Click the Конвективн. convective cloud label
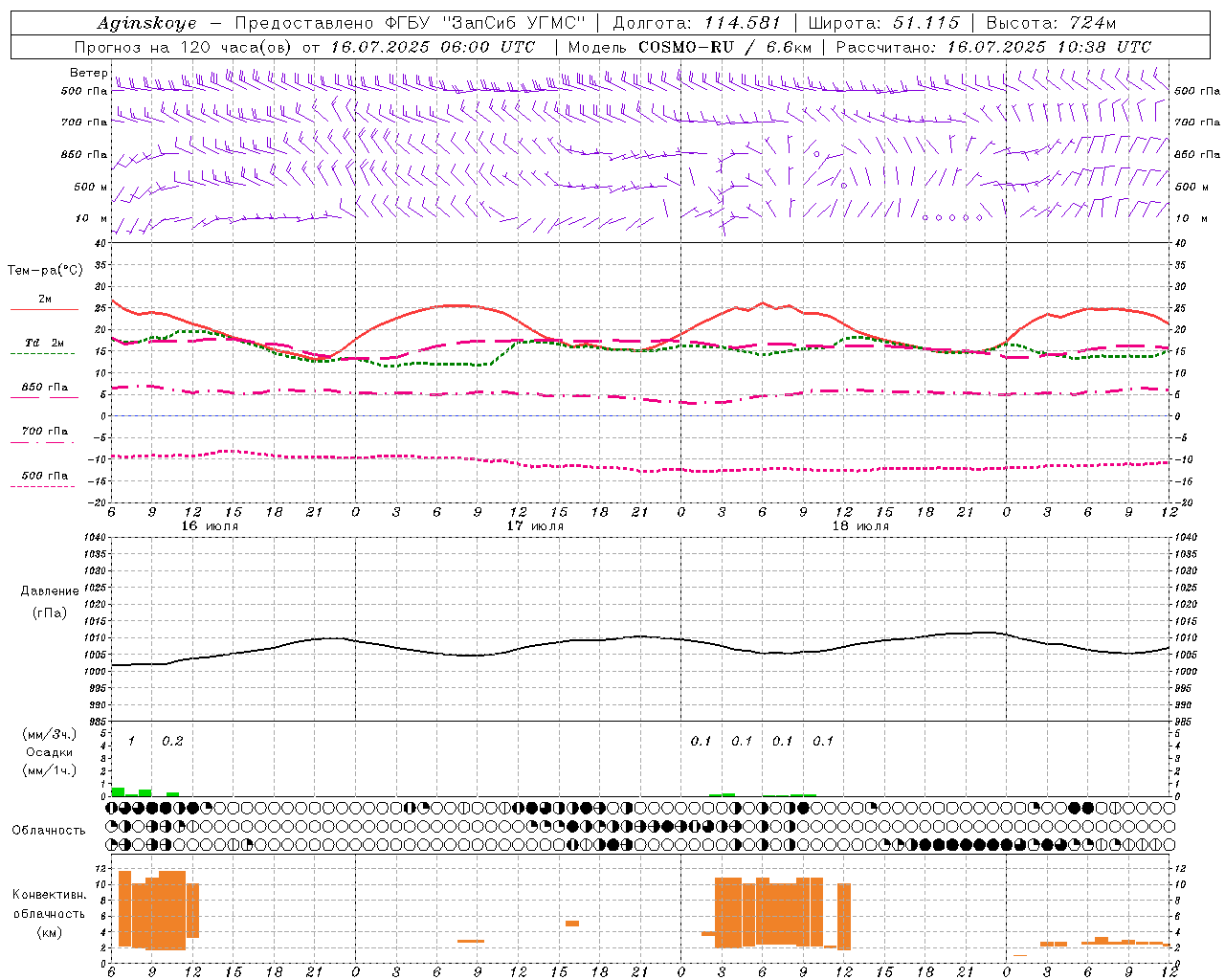Screen dimensions: 1225x980 49,895
